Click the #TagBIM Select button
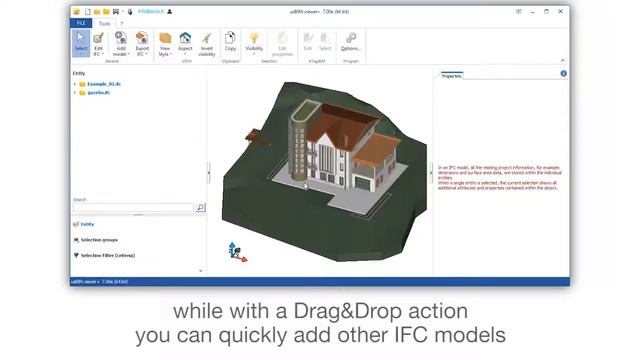Viewport: 640px width, 360px height. pyautogui.click(x=325, y=42)
